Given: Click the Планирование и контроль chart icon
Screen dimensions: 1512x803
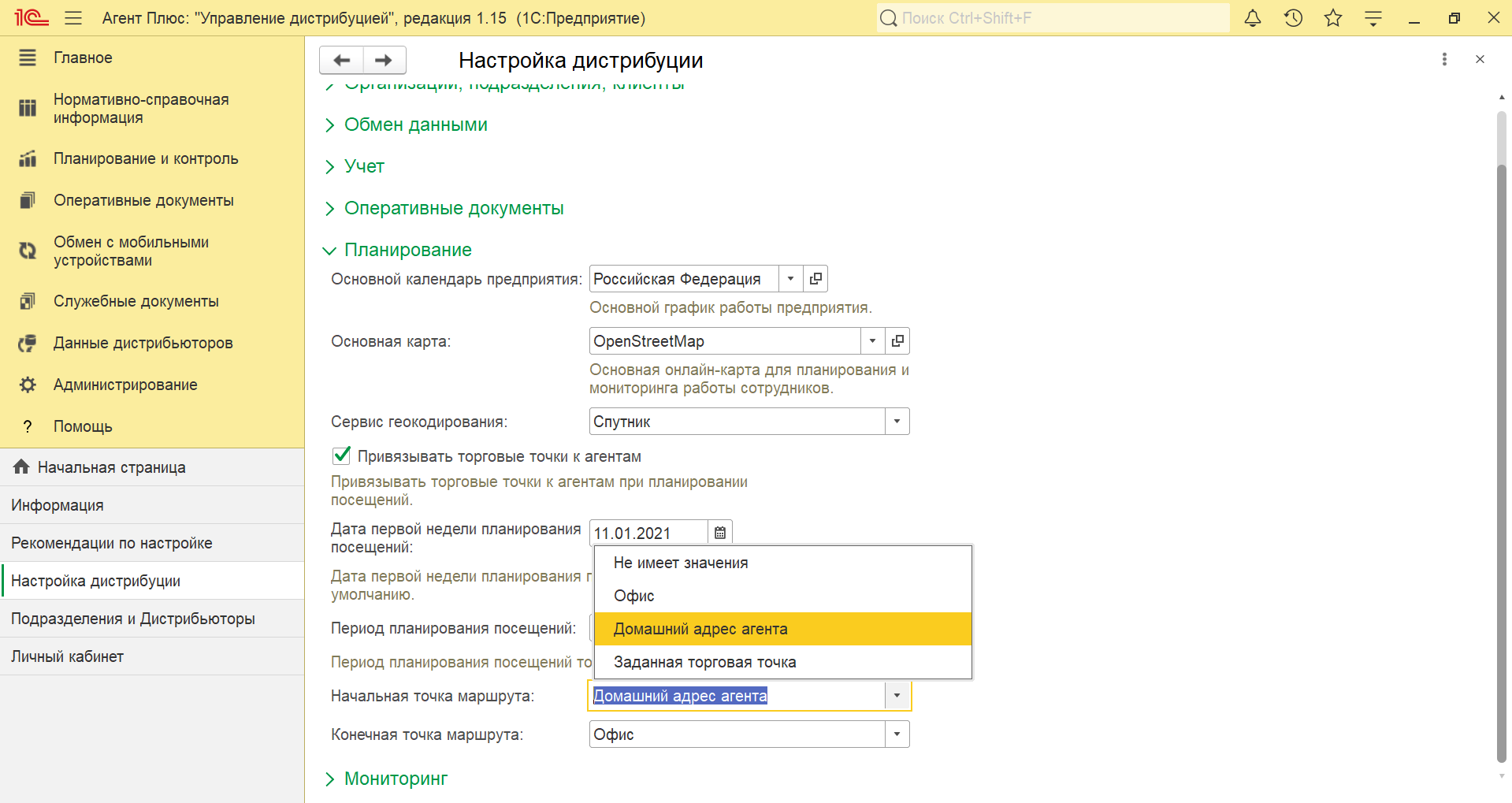Looking at the screenshot, I should tap(28, 158).
